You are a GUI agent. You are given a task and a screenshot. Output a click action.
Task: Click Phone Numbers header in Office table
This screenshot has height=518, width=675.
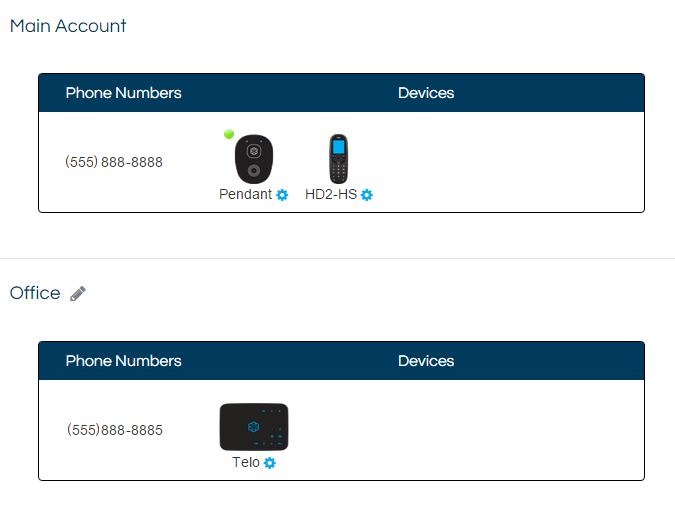124,361
